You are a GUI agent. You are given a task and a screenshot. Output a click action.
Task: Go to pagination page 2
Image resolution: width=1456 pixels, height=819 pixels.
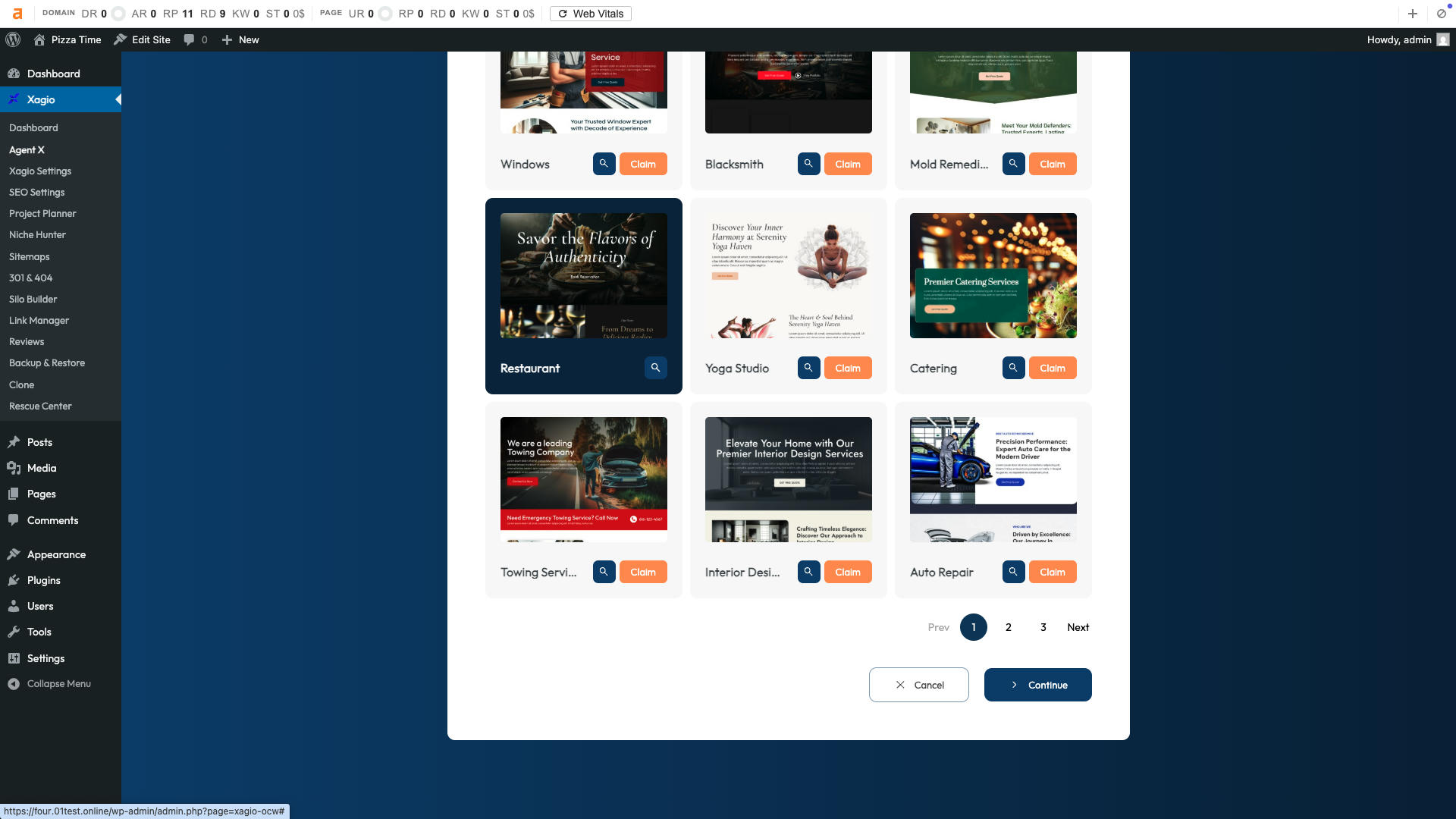click(x=1008, y=627)
